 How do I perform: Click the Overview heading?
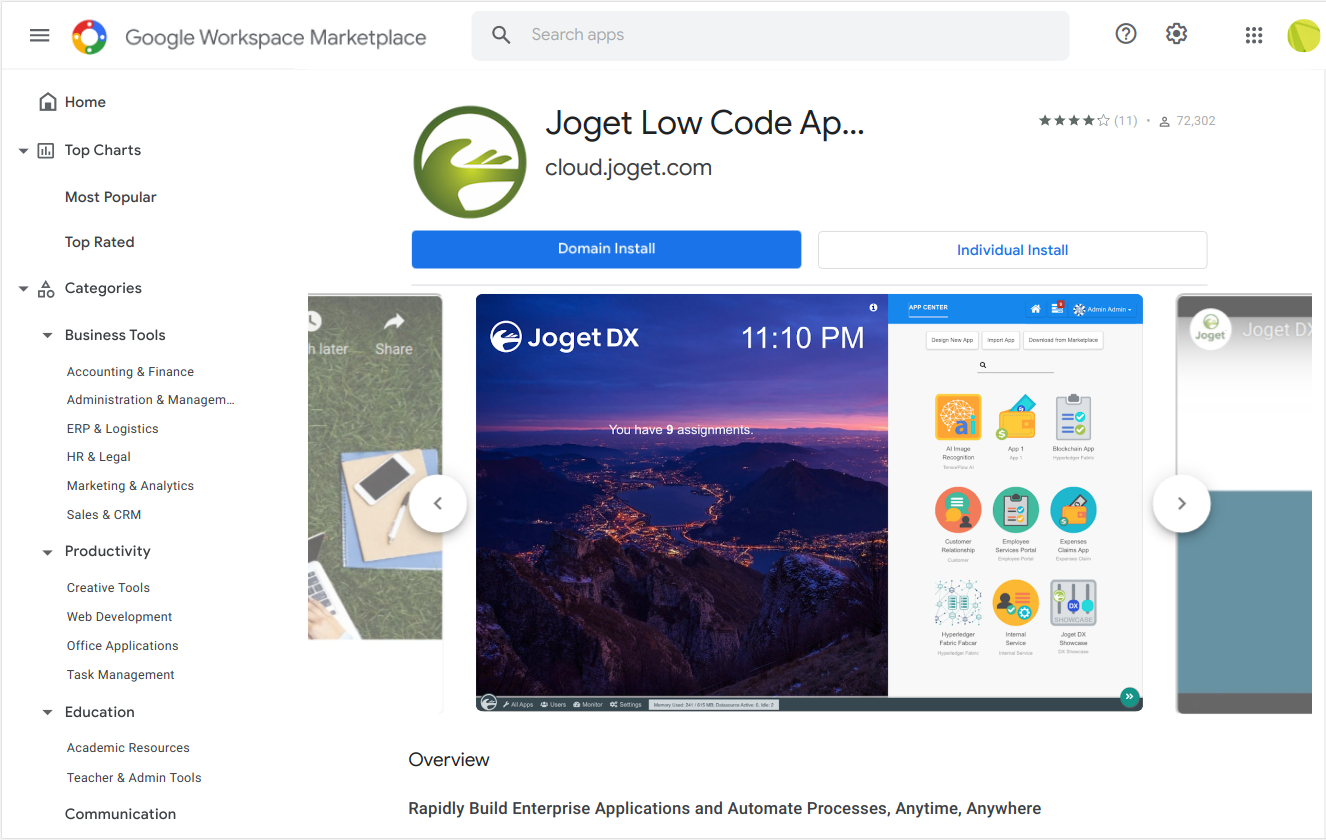[449, 760]
